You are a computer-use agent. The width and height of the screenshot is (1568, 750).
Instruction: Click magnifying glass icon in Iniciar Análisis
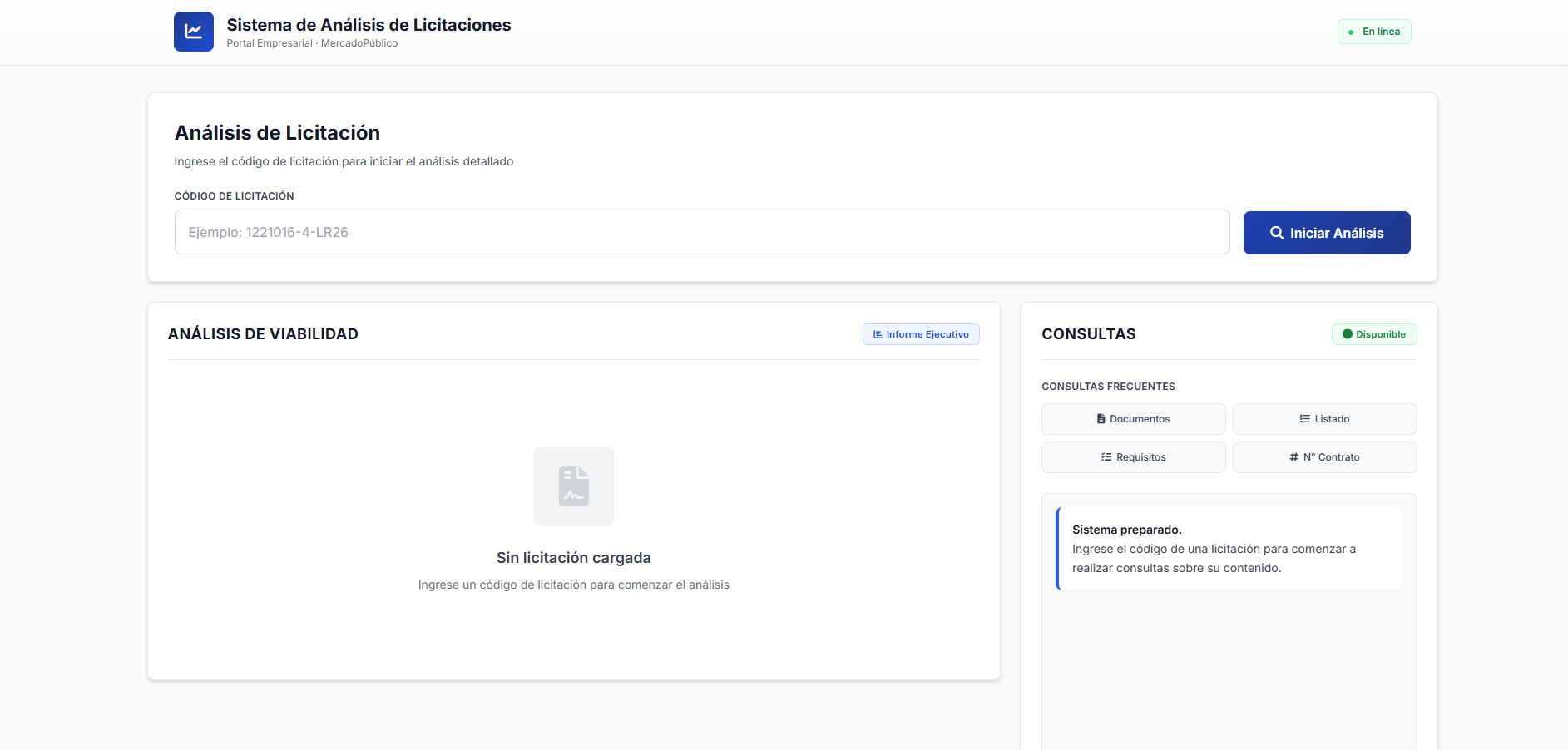click(x=1276, y=233)
